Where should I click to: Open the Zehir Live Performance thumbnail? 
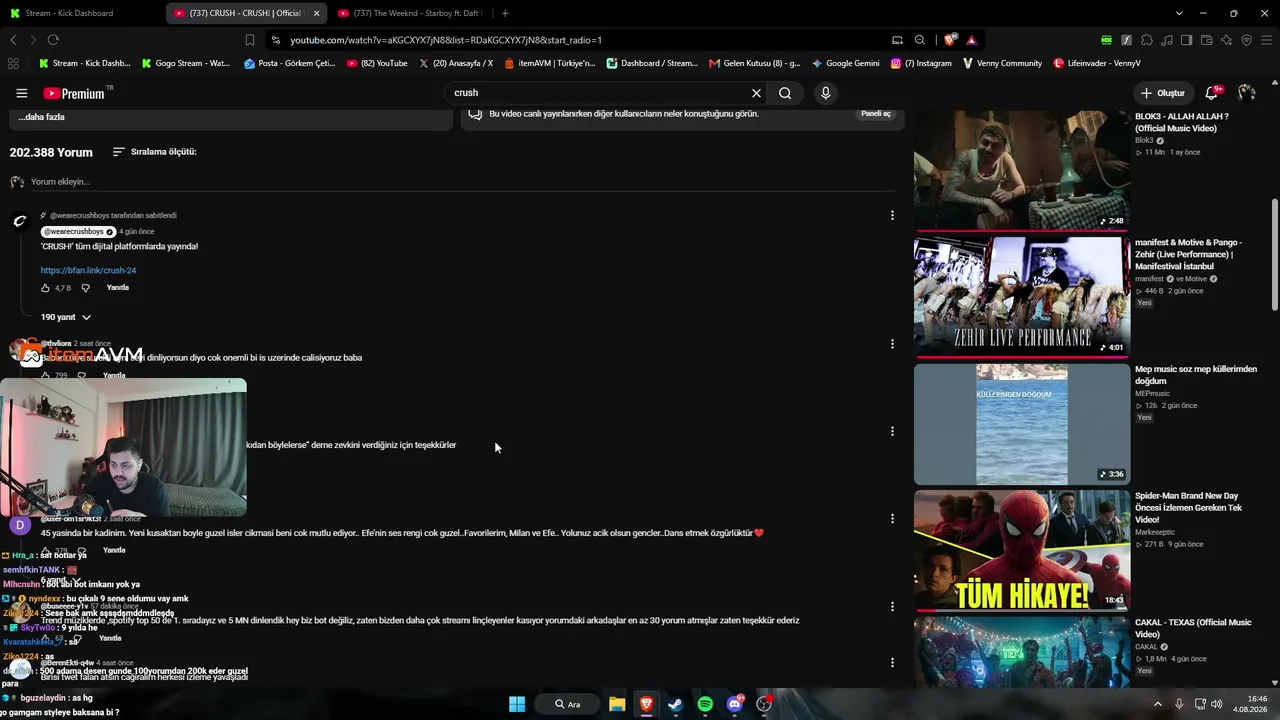[1021, 296]
